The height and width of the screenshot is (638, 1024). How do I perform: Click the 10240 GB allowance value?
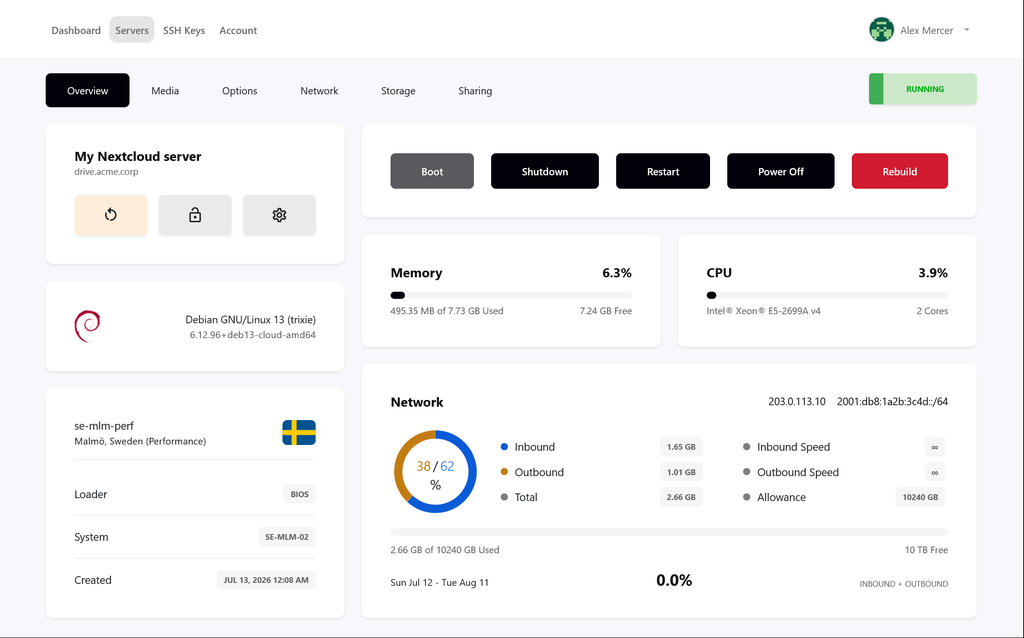click(x=920, y=497)
